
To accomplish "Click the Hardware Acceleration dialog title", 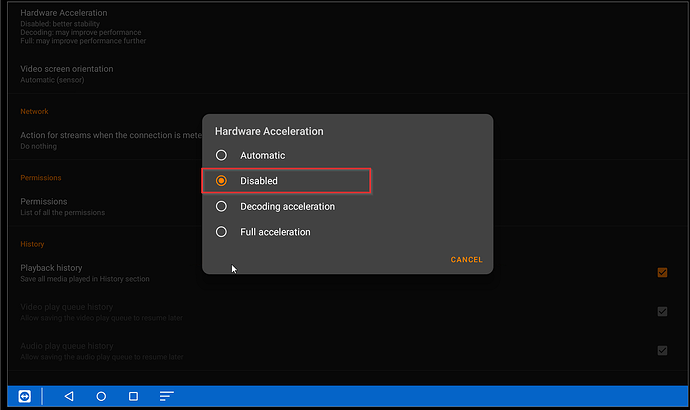I will pyautogui.click(x=269, y=131).
